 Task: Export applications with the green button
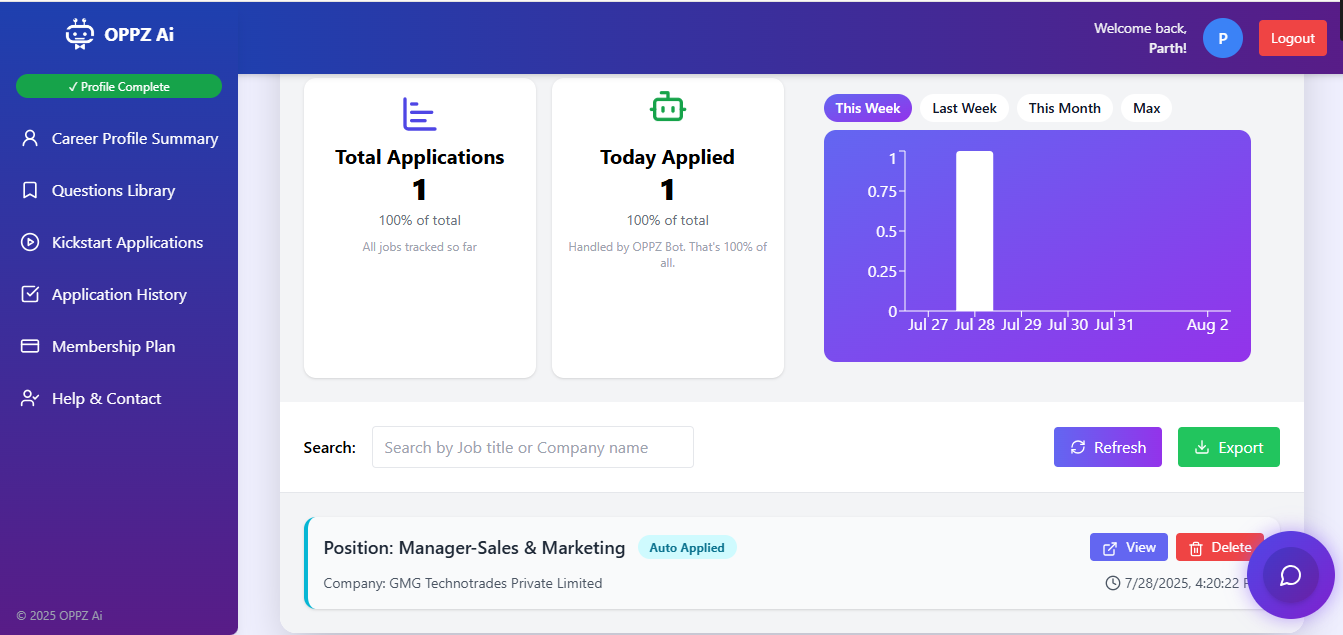[x=1228, y=447]
